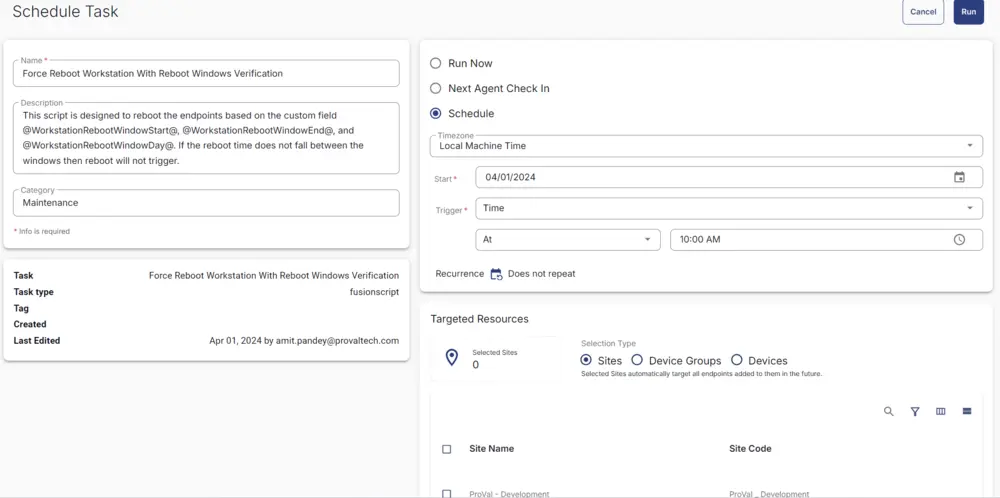Click the Task value in details card
Screen dimensions: 1000x498
tap(274, 275)
